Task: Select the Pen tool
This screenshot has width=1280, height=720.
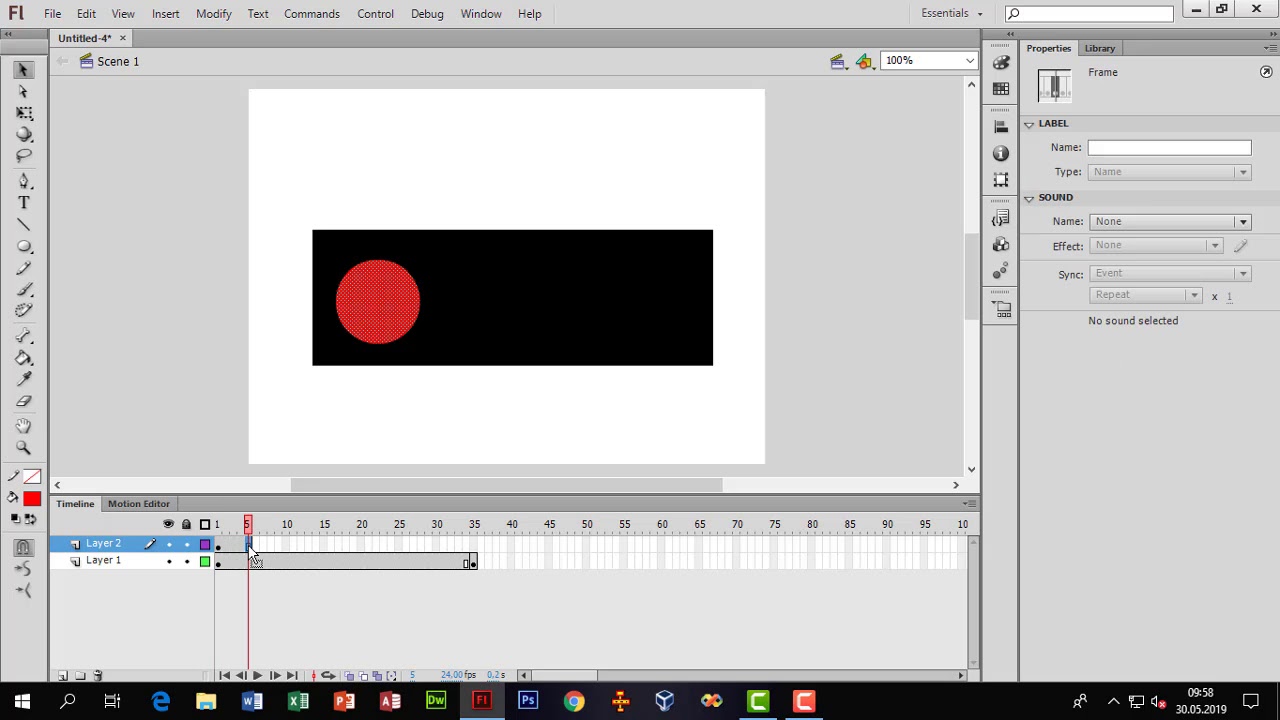Action: [x=24, y=181]
